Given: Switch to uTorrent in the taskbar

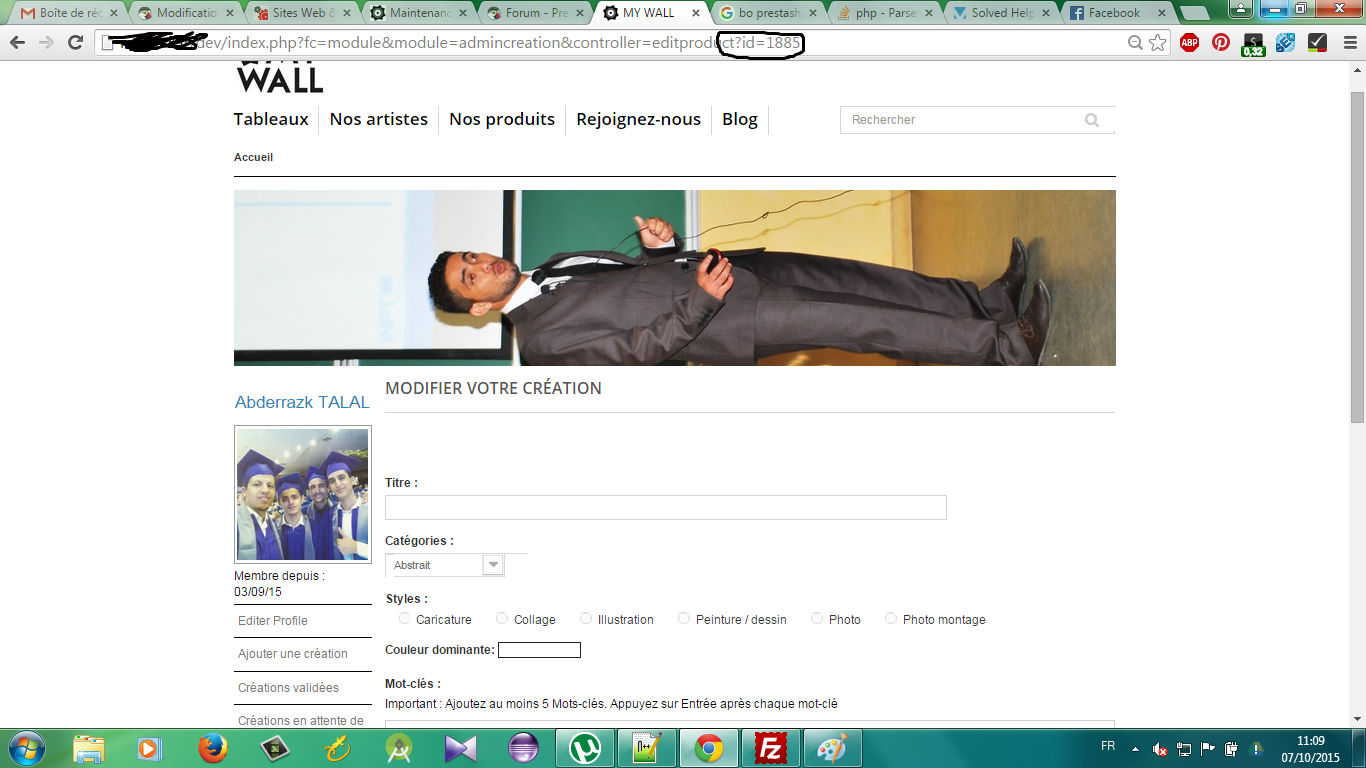Looking at the screenshot, I should click(585, 748).
